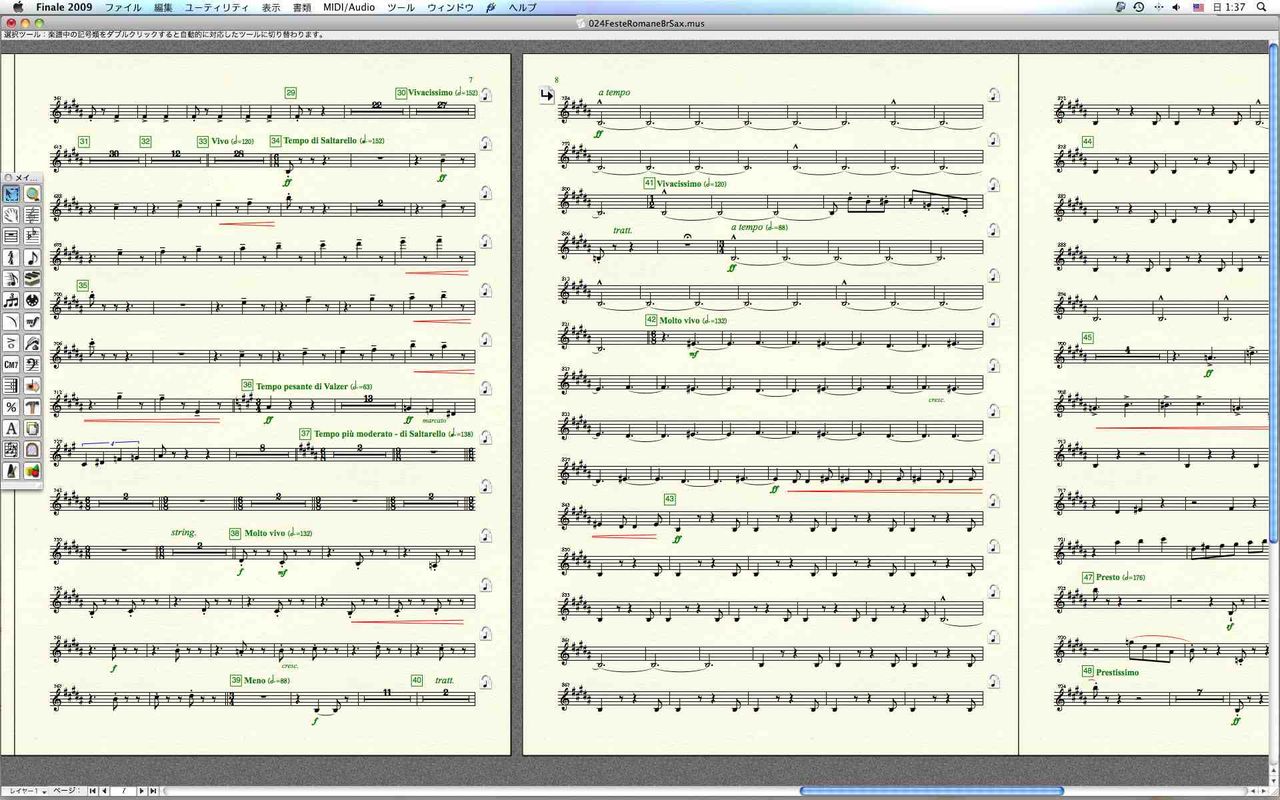Open the 表示 menu
Image resolution: width=1280 pixels, height=800 pixels.
pyautogui.click(x=271, y=7)
